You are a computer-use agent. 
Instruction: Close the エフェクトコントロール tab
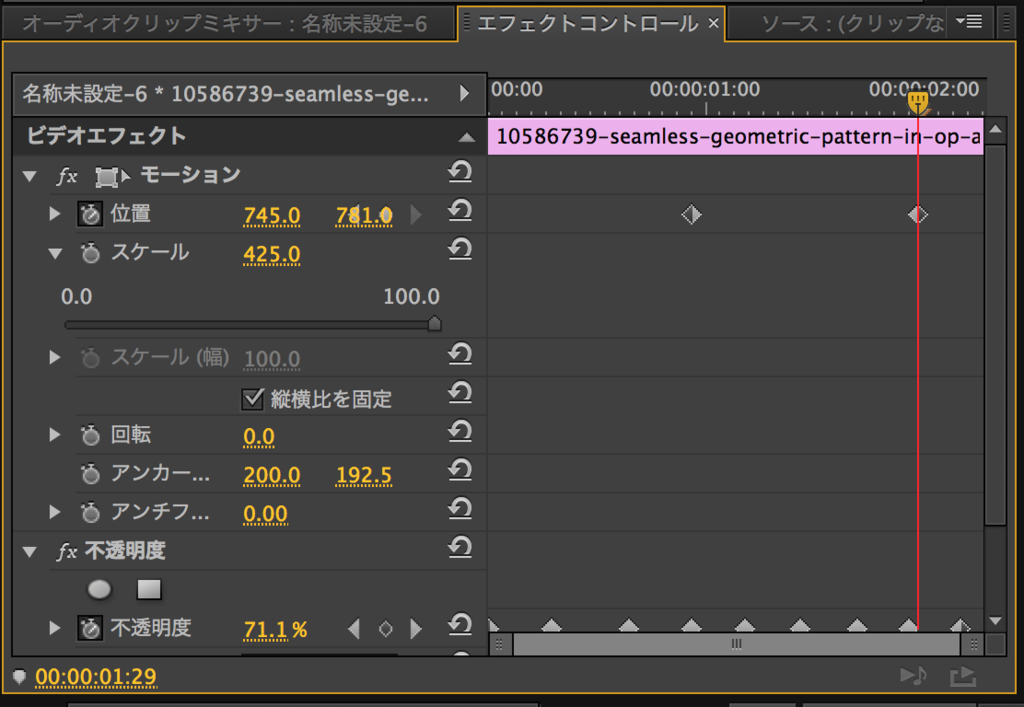click(714, 24)
